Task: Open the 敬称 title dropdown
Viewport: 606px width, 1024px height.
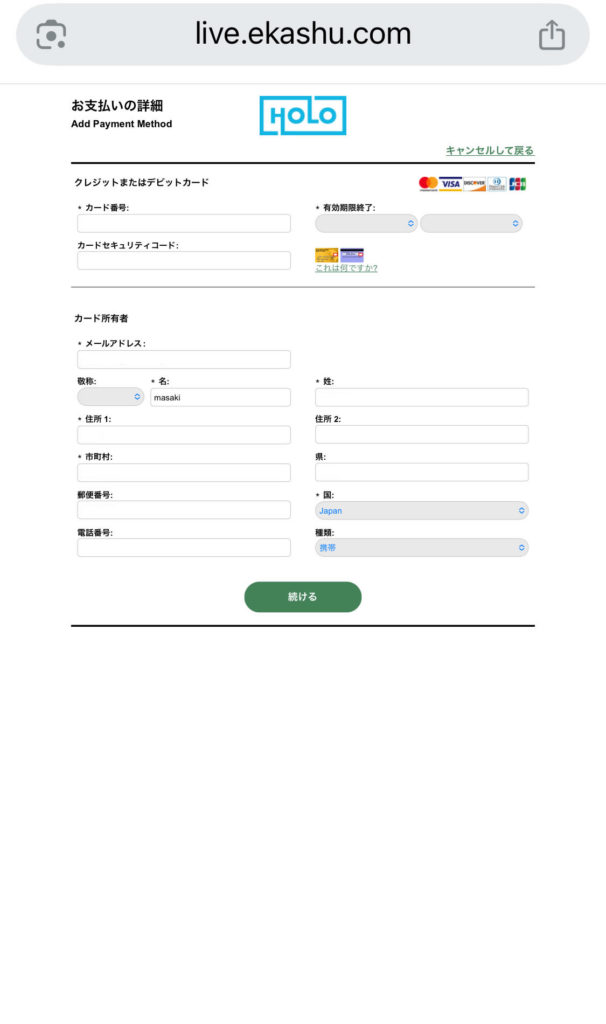Action: click(110, 397)
